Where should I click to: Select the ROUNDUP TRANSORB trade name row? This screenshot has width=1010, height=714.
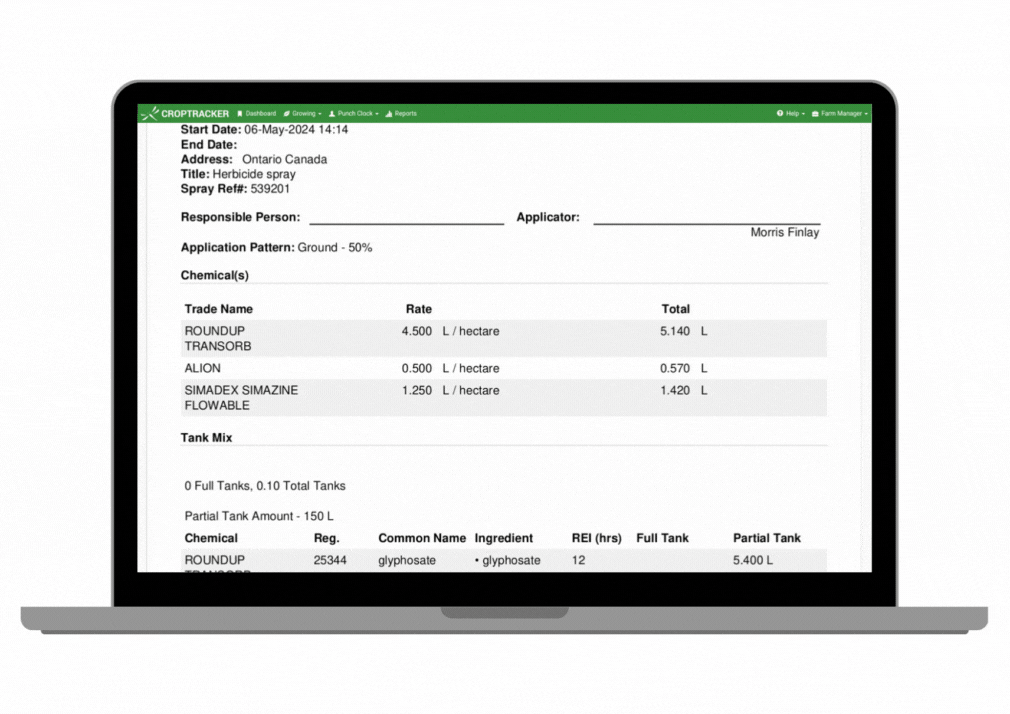click(504, 338)
